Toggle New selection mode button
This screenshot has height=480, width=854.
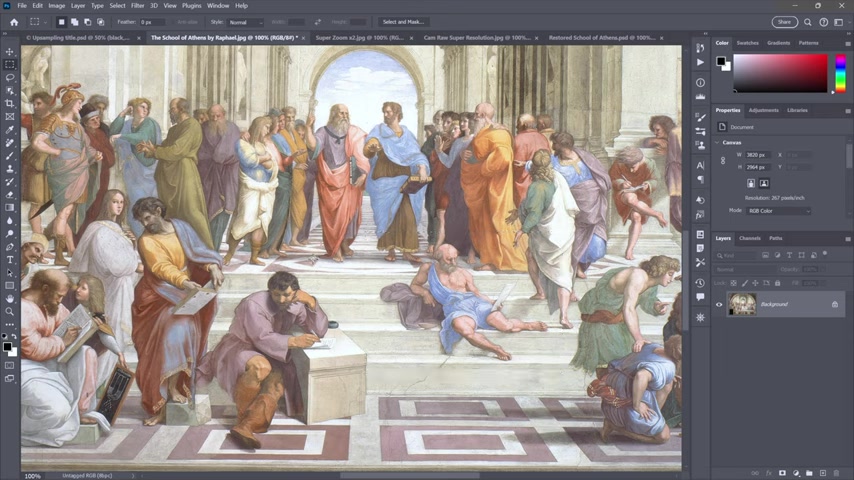coord(62,22)
